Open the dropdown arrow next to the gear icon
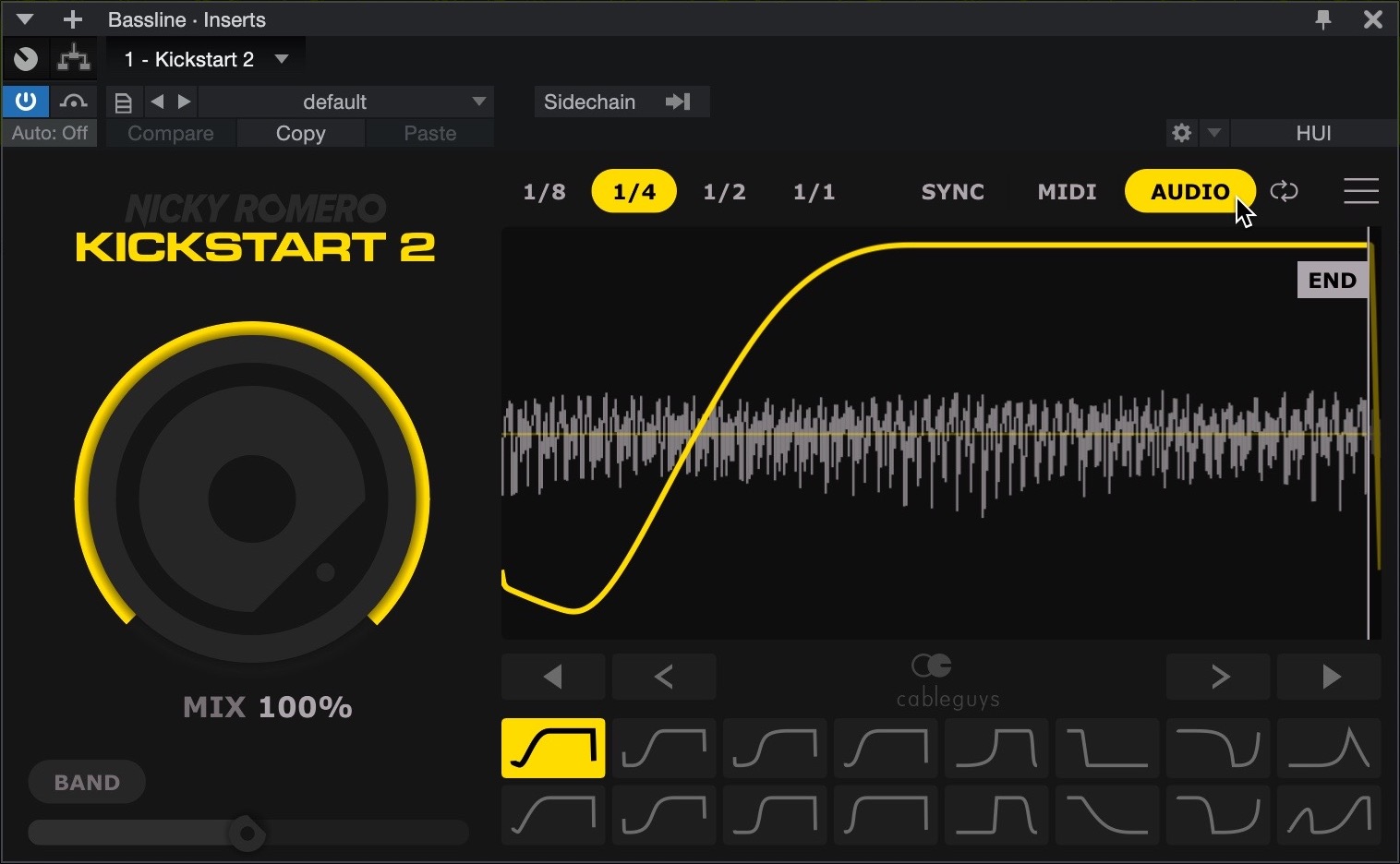 (x=1214, y=133)
